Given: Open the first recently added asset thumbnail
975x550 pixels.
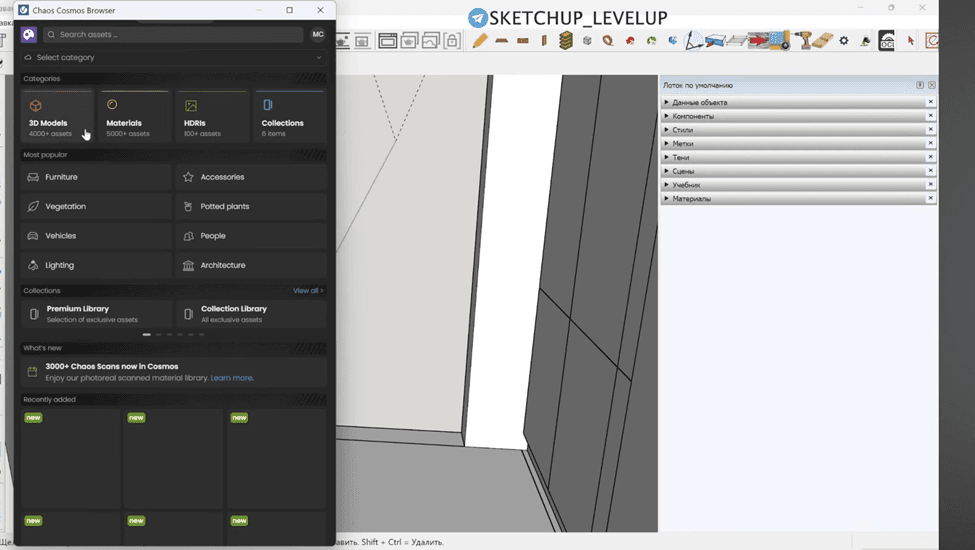Looking at the screenshot, I should pyautogui.click(x=70, y=458).
